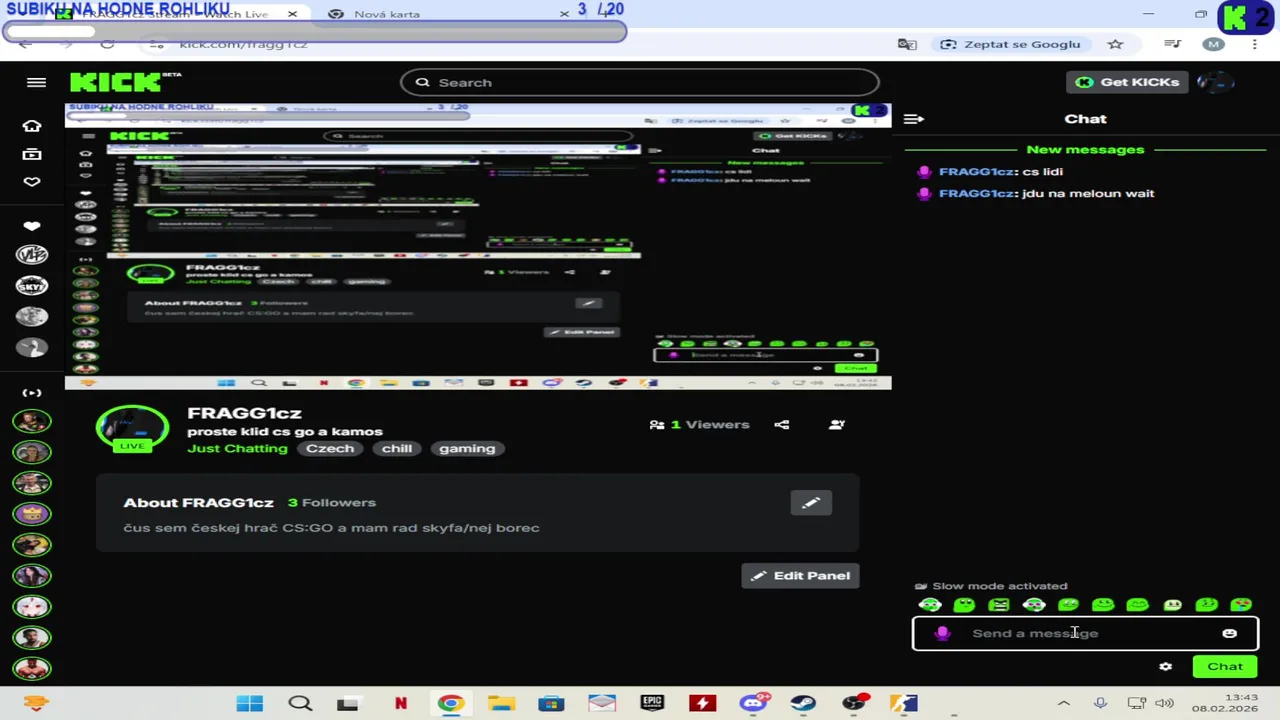This screenshot has height=720, width=1280.
Task: Open Windows Start menu
Action: 250,704
